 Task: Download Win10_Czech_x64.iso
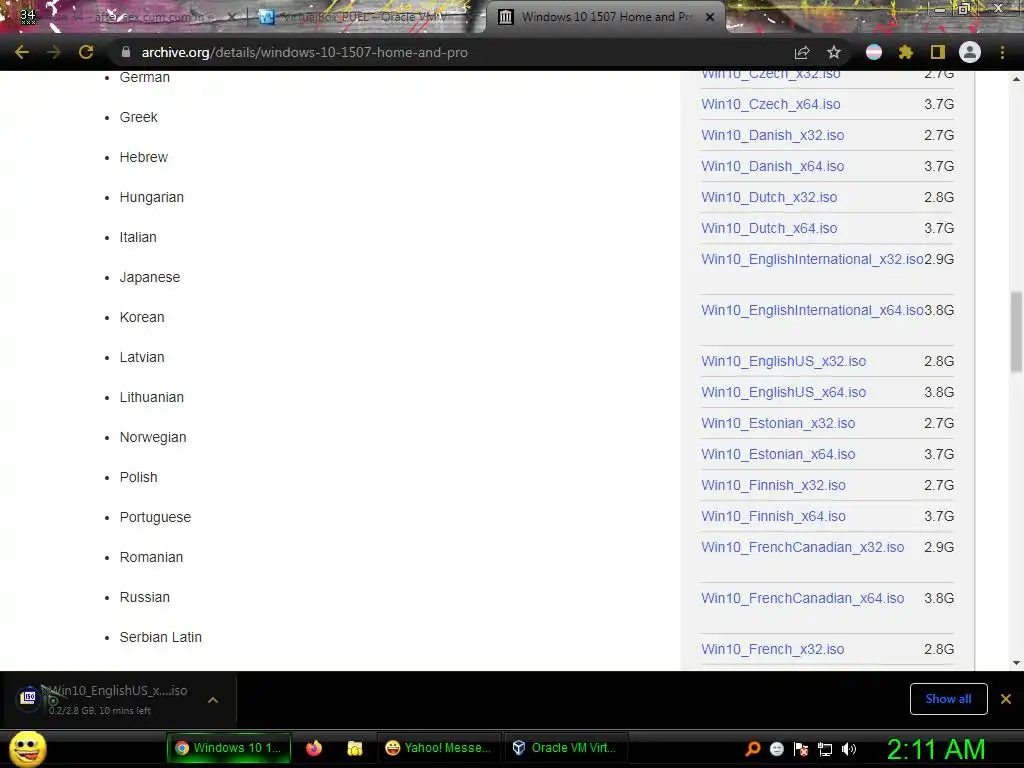click(x=771, y=104)
